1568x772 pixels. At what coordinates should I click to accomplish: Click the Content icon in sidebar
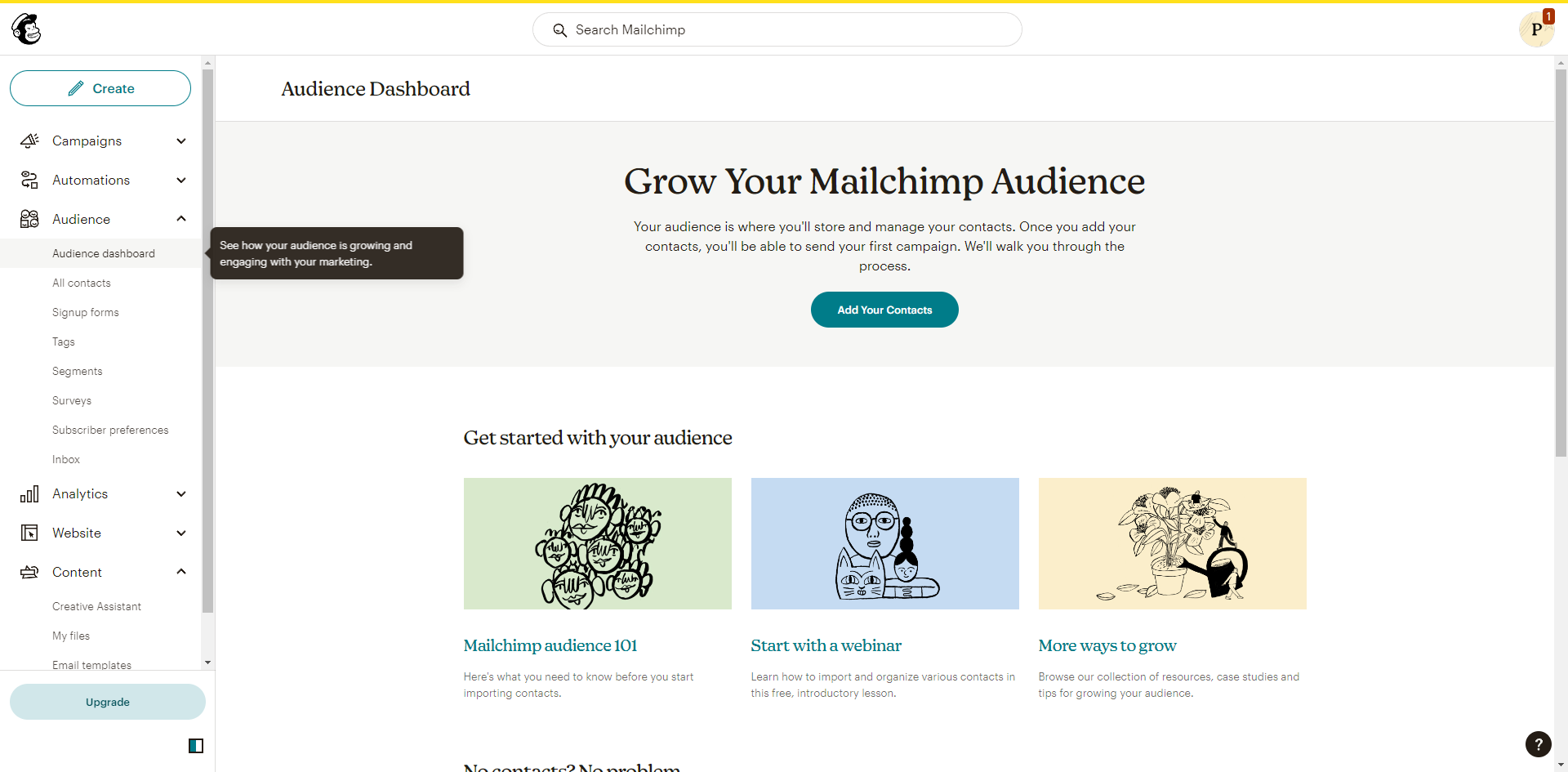(x=29, y=572)
